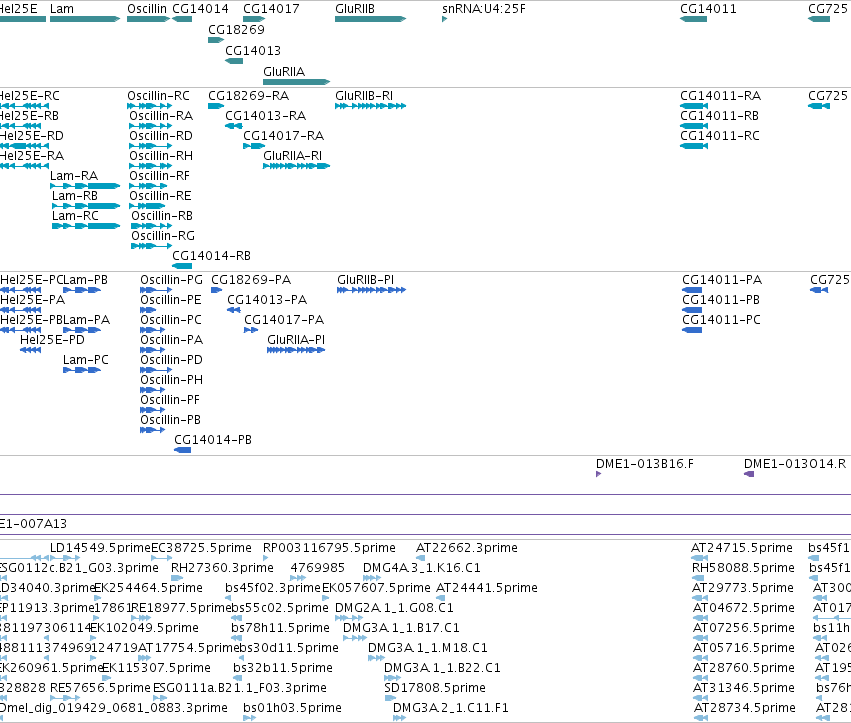The width and height of the screenshot is (851, 723).
Task: Select the Oscillin-PH protein label
Action: click(172, 380)
